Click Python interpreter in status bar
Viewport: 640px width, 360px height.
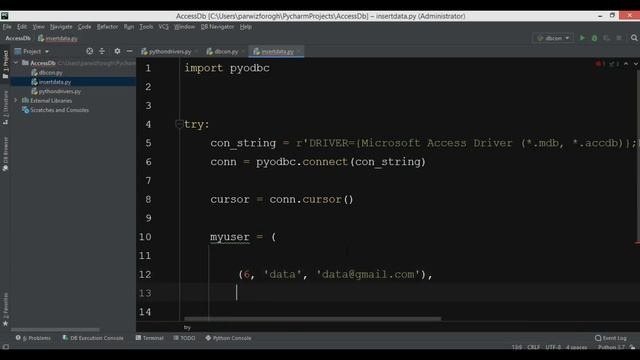point(611,347)
